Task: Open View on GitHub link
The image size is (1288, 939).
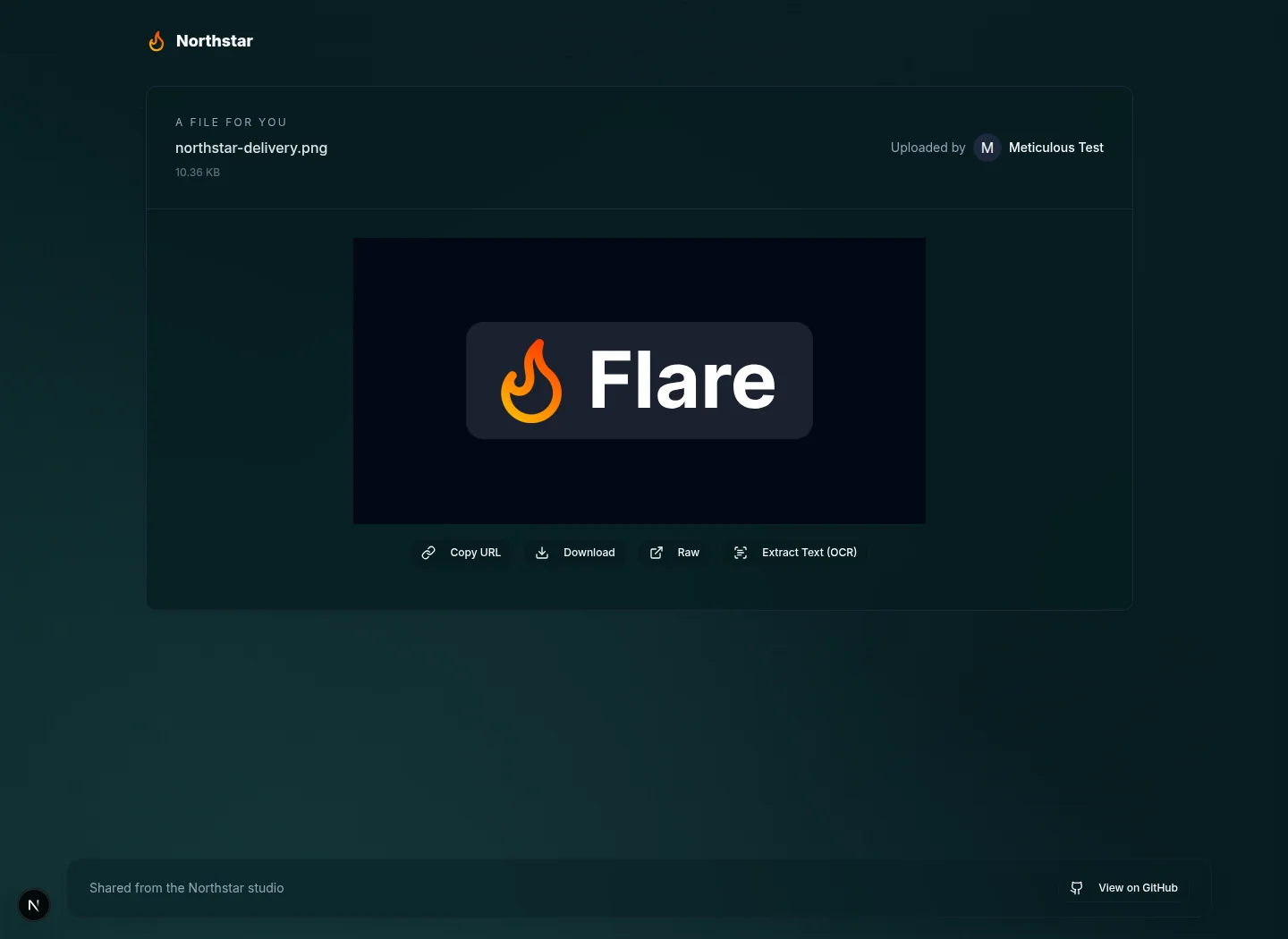Action: coord(1124,888)
